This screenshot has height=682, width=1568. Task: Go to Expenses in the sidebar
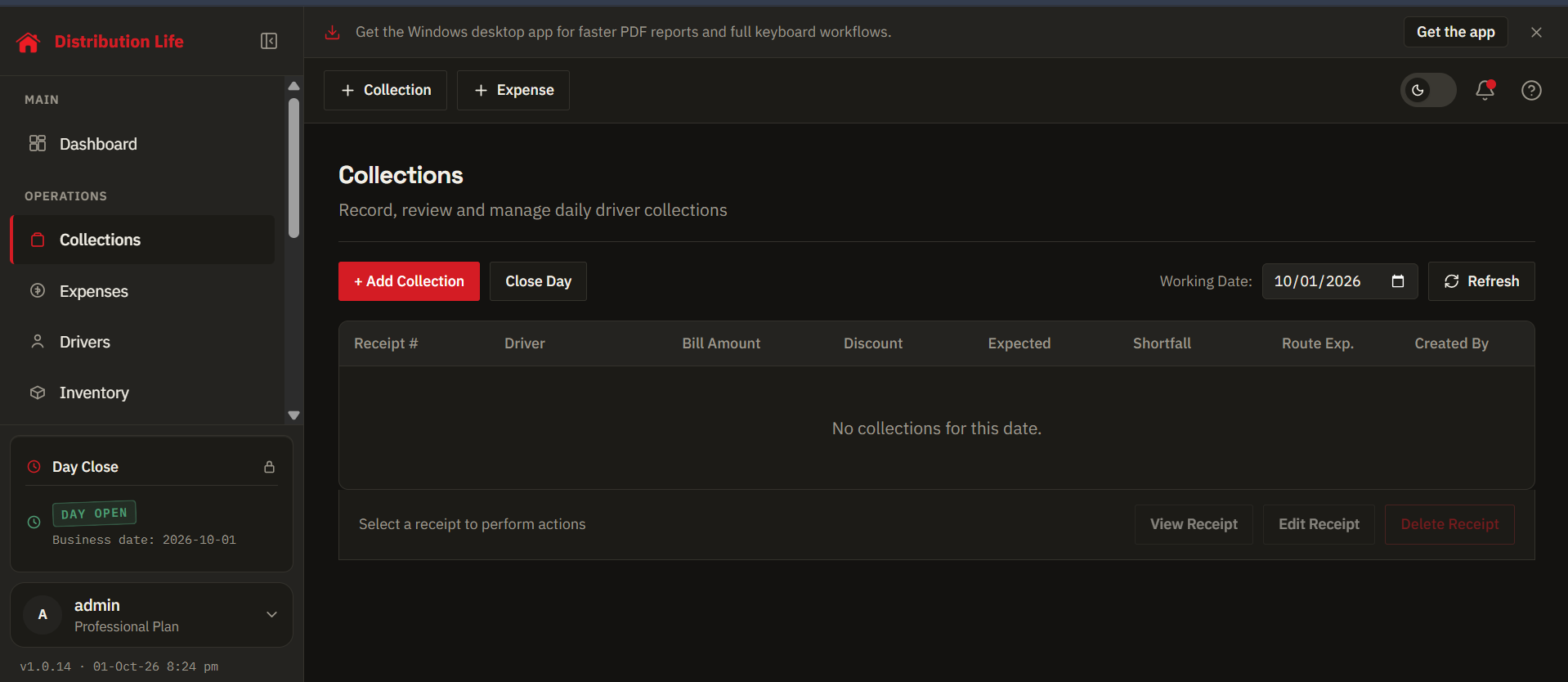point(143,291)
